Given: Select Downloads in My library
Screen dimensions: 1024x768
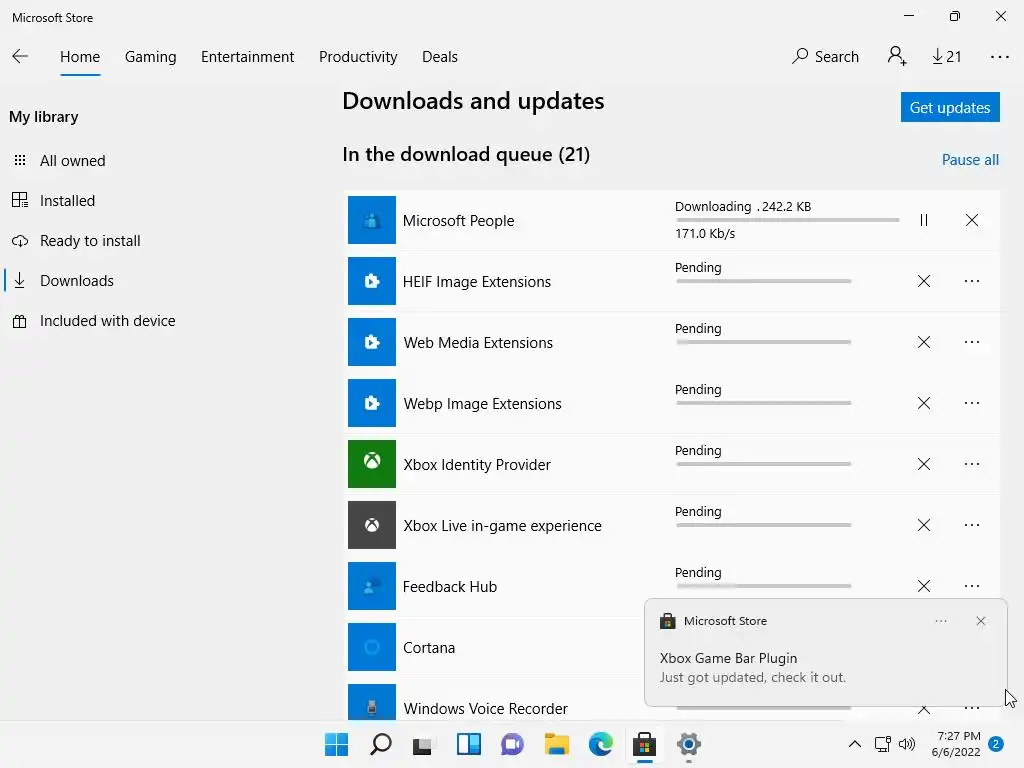Looking at the screenshot, I should pyautogui.click(x=63, y=281).
